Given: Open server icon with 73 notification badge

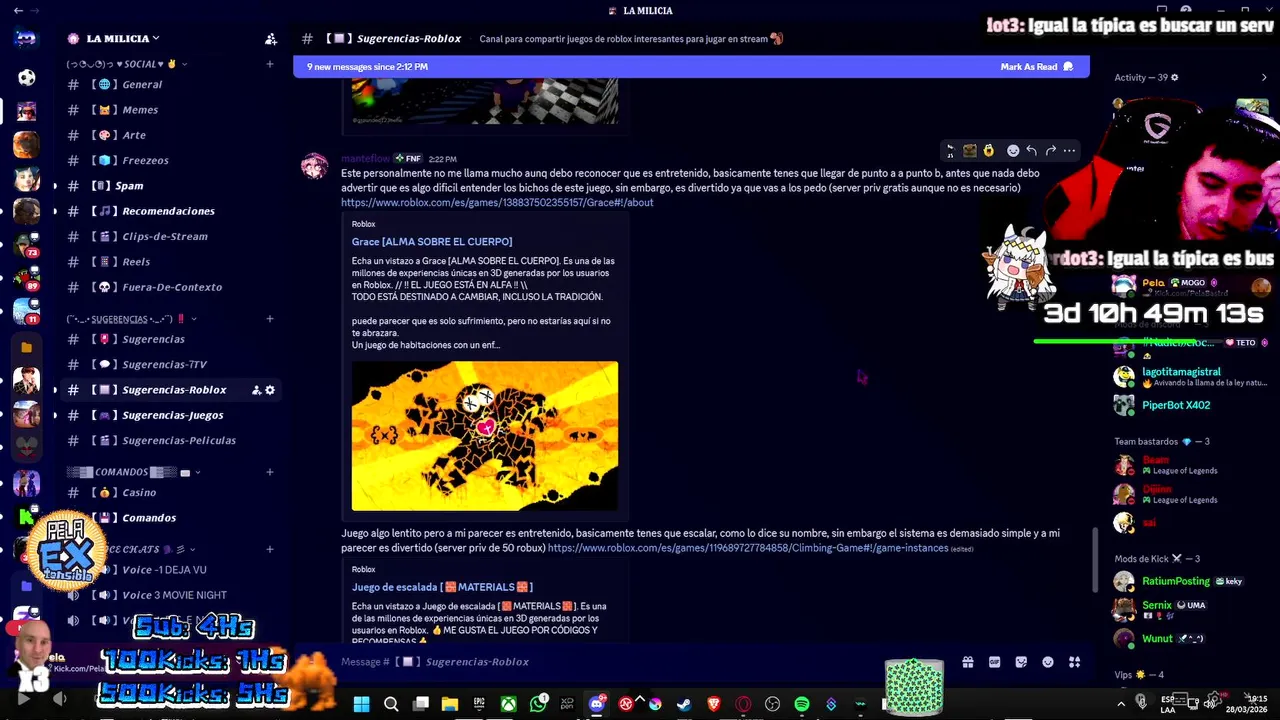Looking at the screenshot, I should 26,244.
